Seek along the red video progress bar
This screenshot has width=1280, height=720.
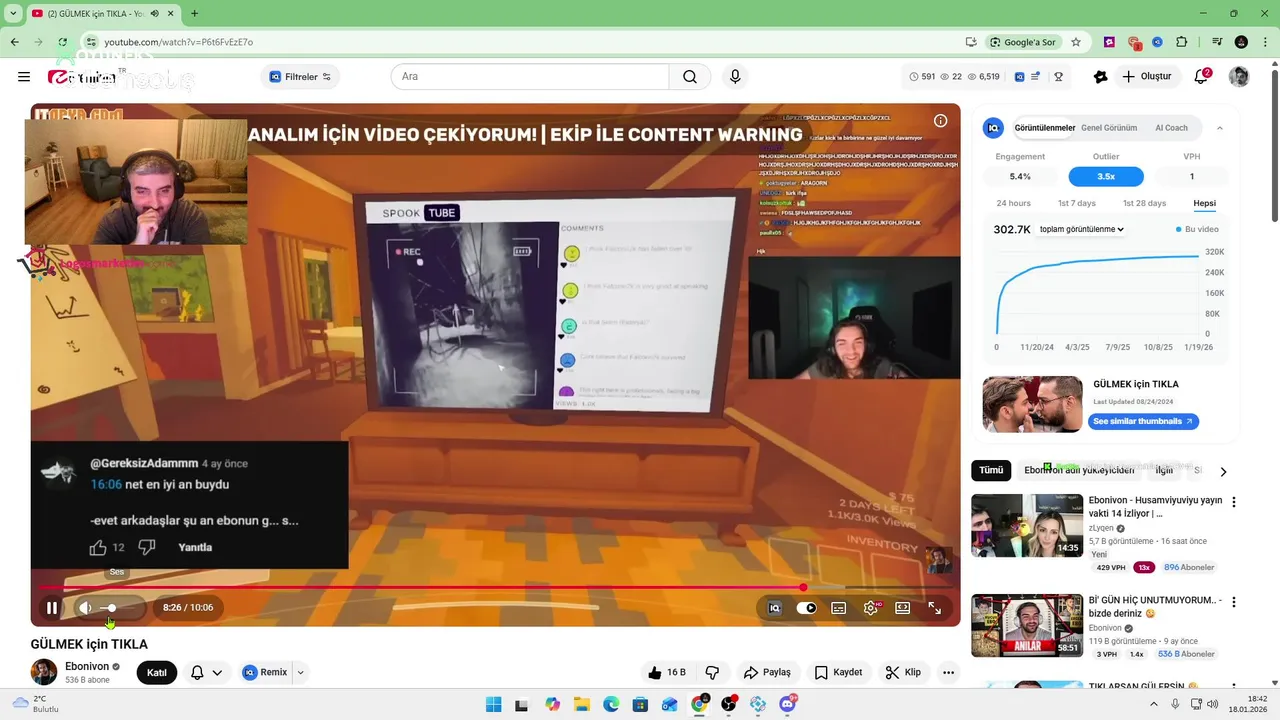pyautogui.click(x=495, y=587)
